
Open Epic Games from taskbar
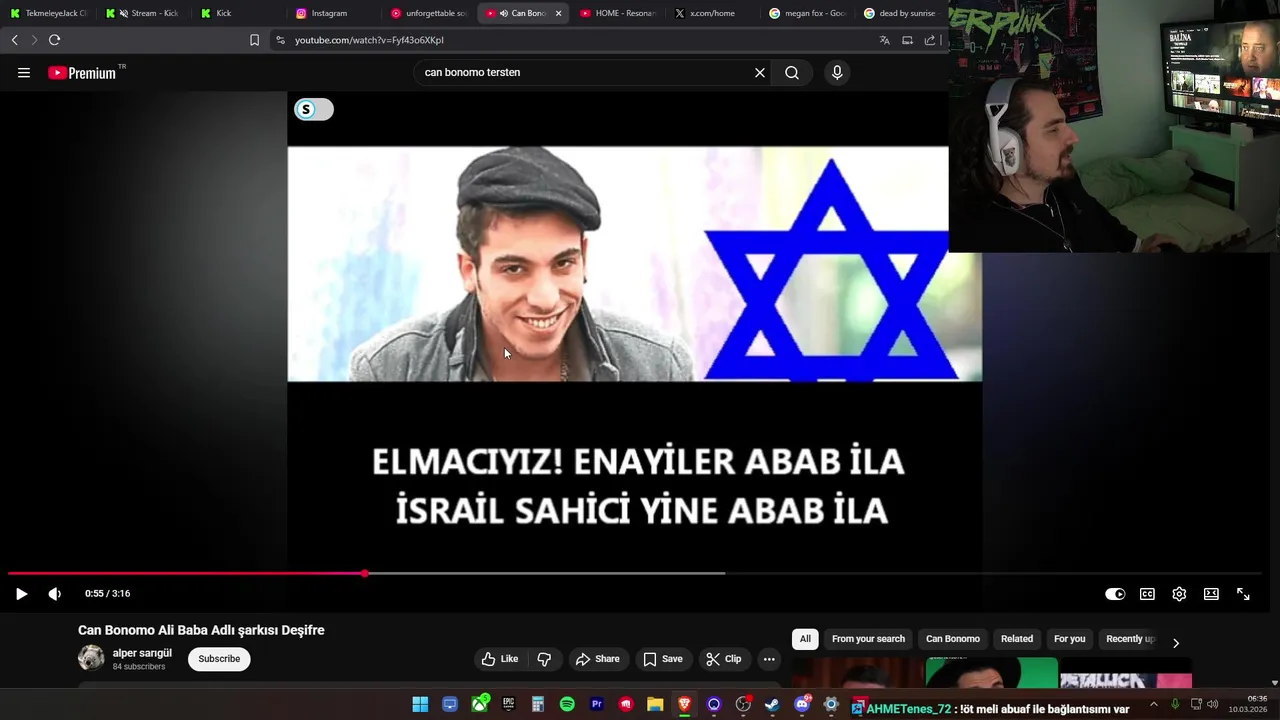[x=508, y=705]
